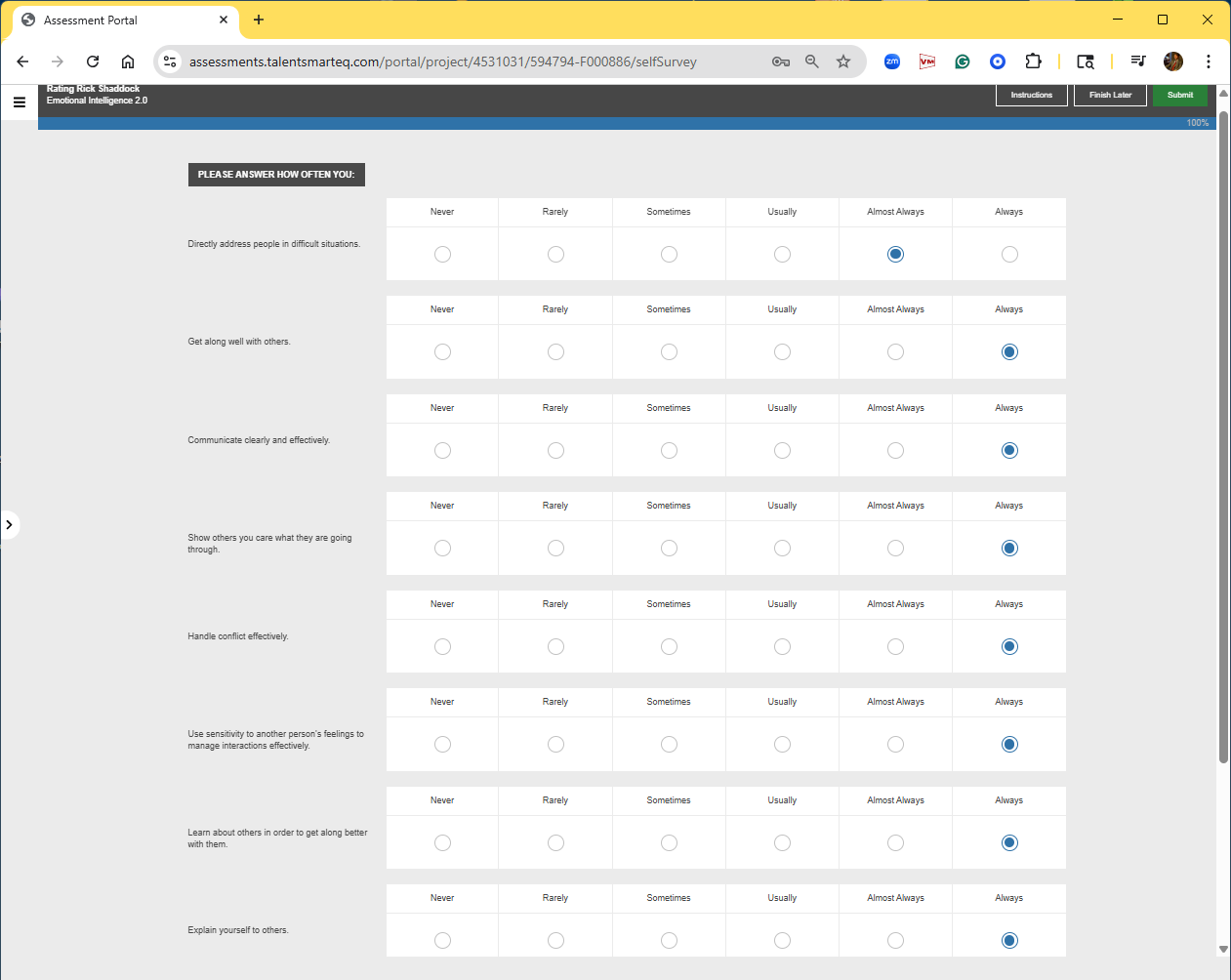
Task: Click the 'Handle conflict effectively.' question text
Action: click(238, 636)
